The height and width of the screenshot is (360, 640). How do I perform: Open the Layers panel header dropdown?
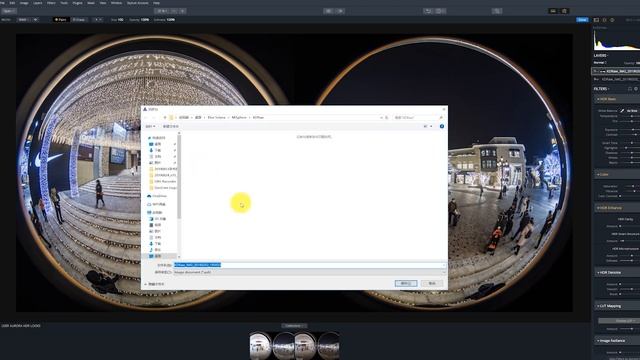click(601, 56)
